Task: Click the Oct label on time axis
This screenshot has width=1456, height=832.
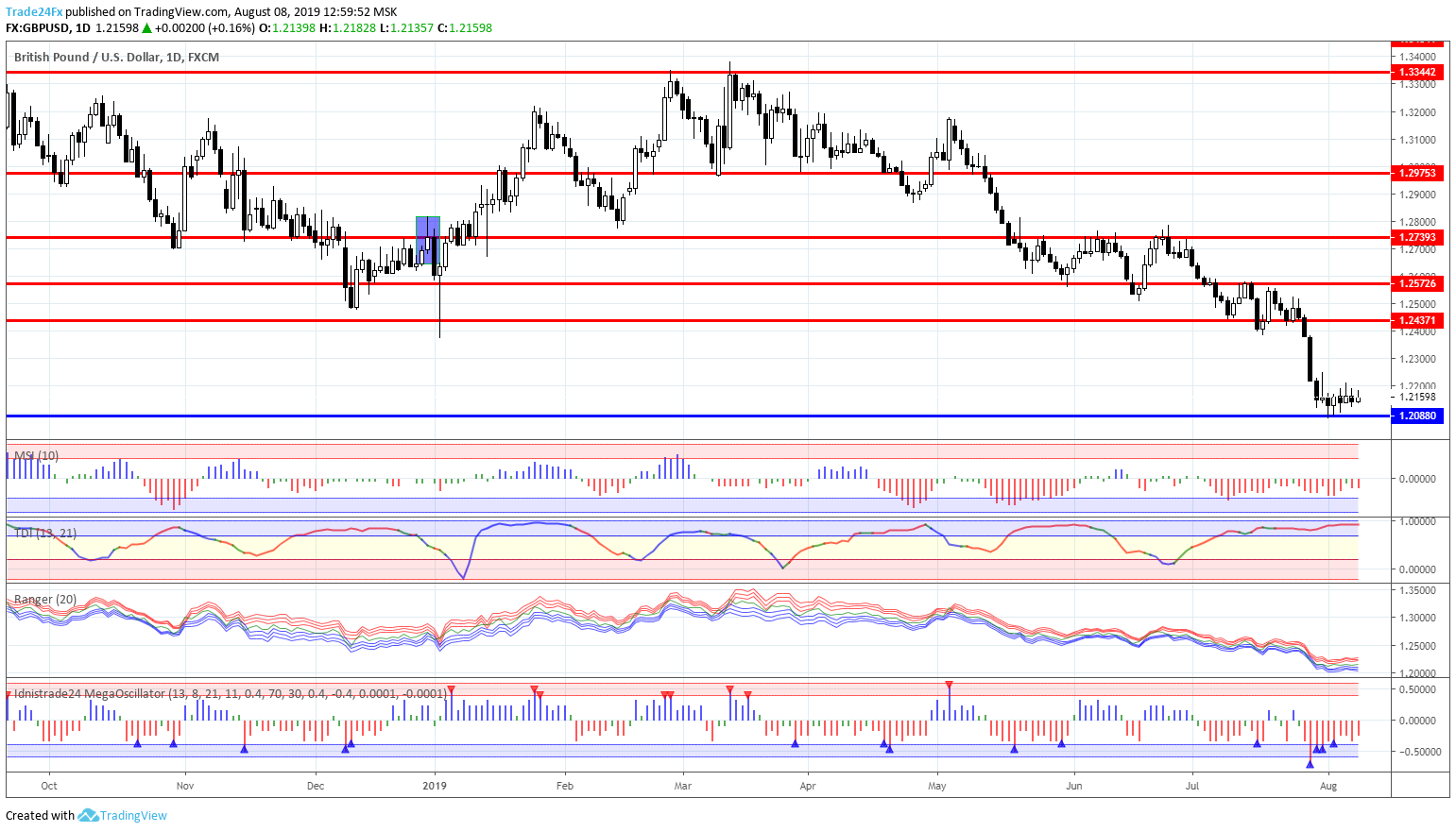Action: (x=49, y=786)
